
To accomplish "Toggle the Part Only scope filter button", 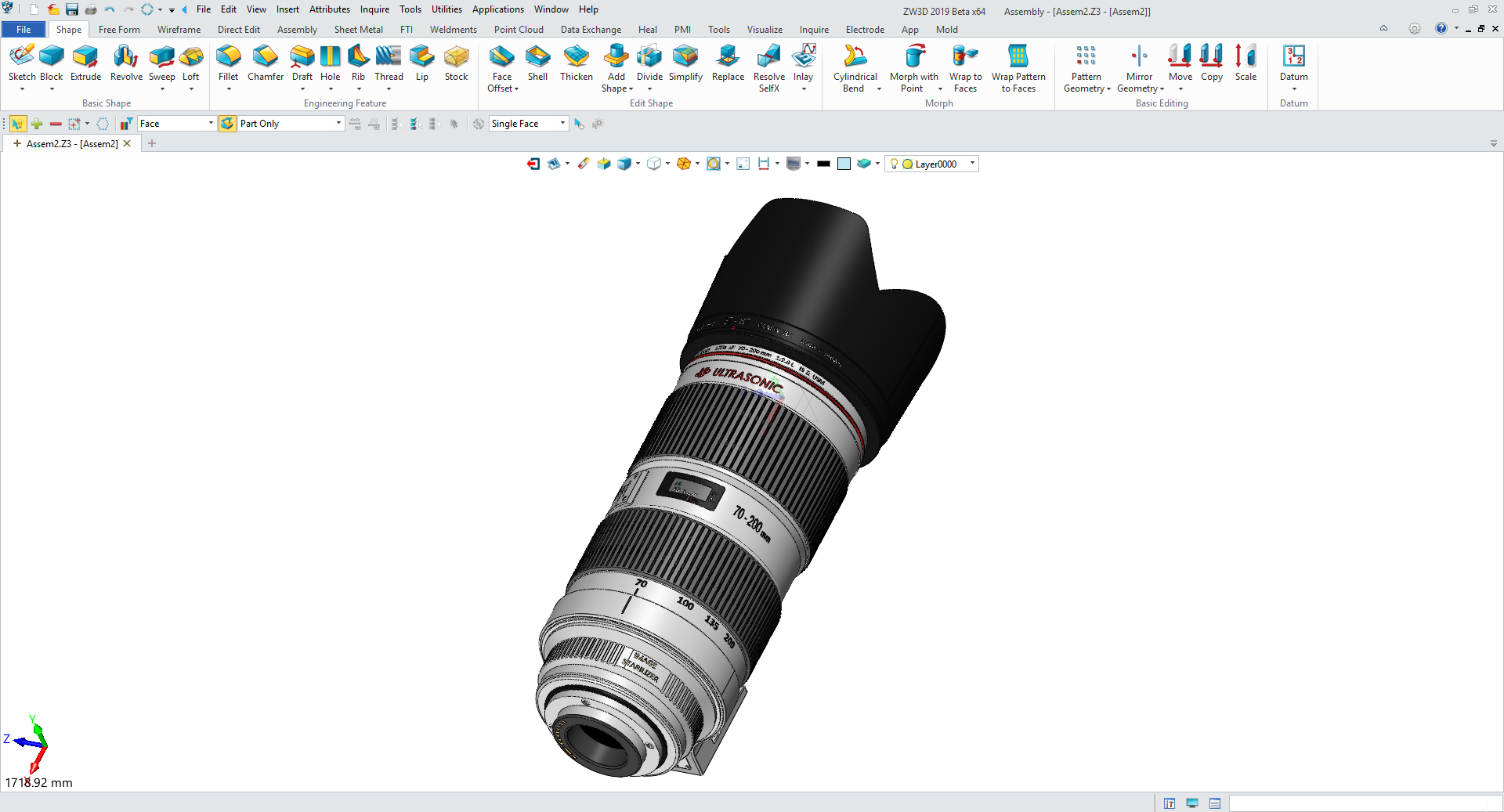I will point(227,124).
